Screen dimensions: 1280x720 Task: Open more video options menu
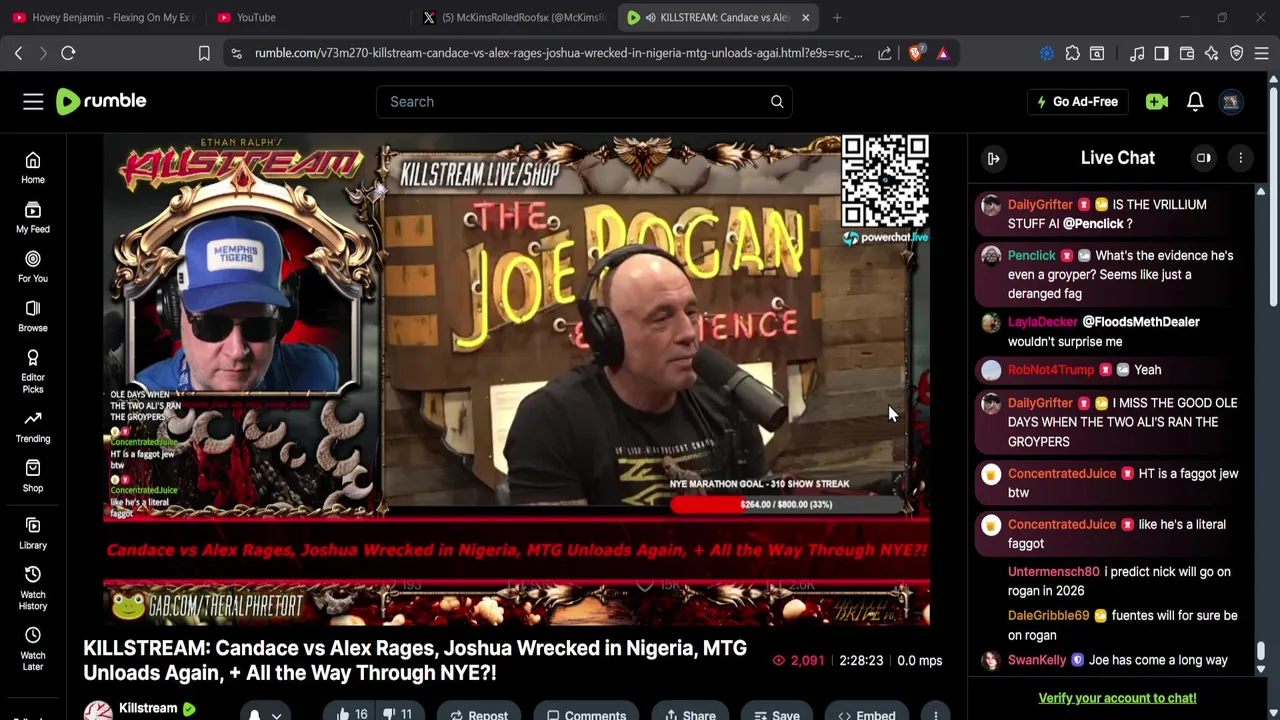click(936, 714)
